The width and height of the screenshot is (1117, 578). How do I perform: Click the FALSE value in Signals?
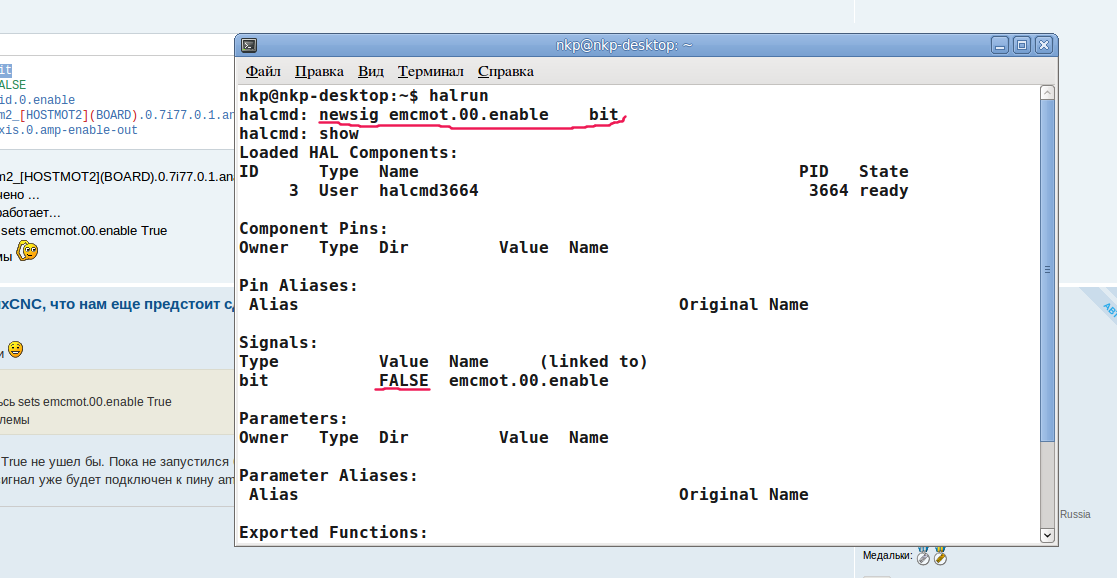point(404,381)
